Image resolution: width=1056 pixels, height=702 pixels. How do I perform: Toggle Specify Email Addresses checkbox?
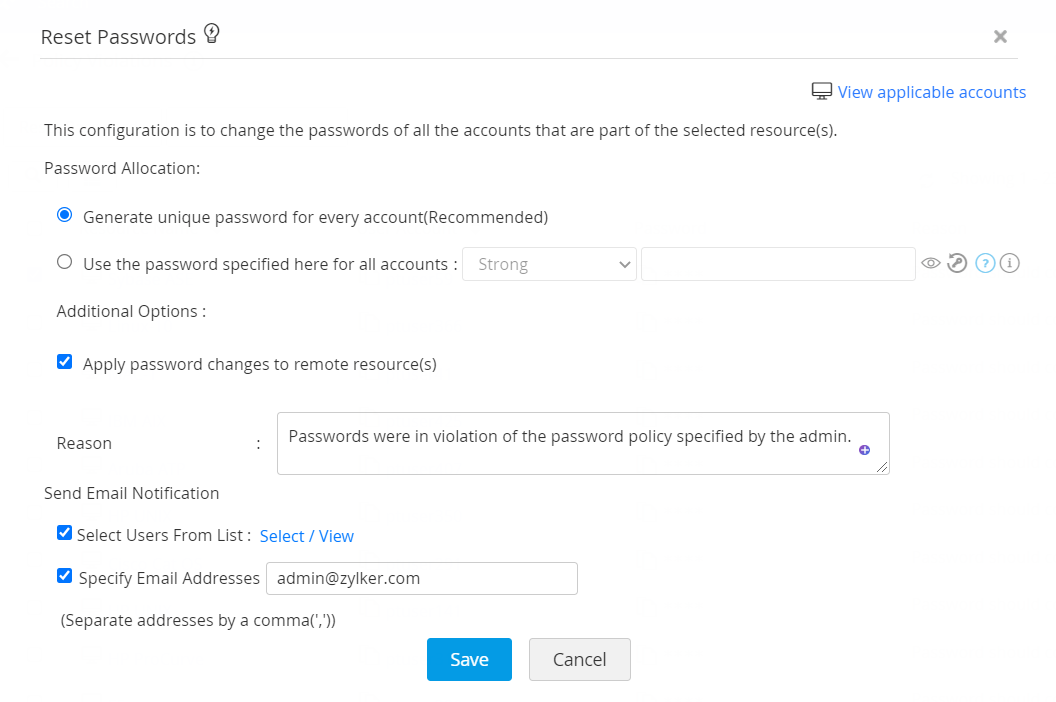click(65, 576)
